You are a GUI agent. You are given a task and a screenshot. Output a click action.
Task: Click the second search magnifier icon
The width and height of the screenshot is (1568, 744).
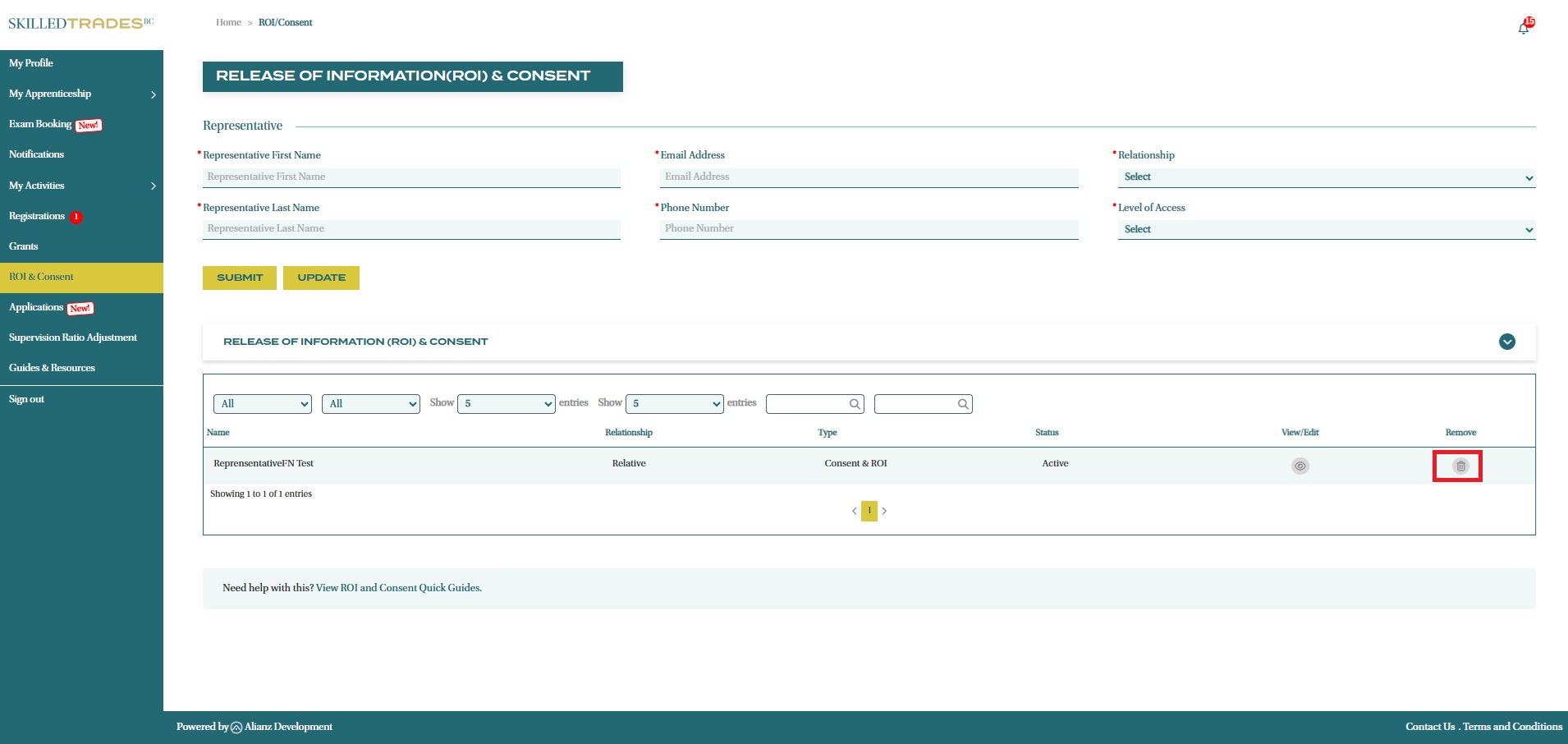coord(963,404)
